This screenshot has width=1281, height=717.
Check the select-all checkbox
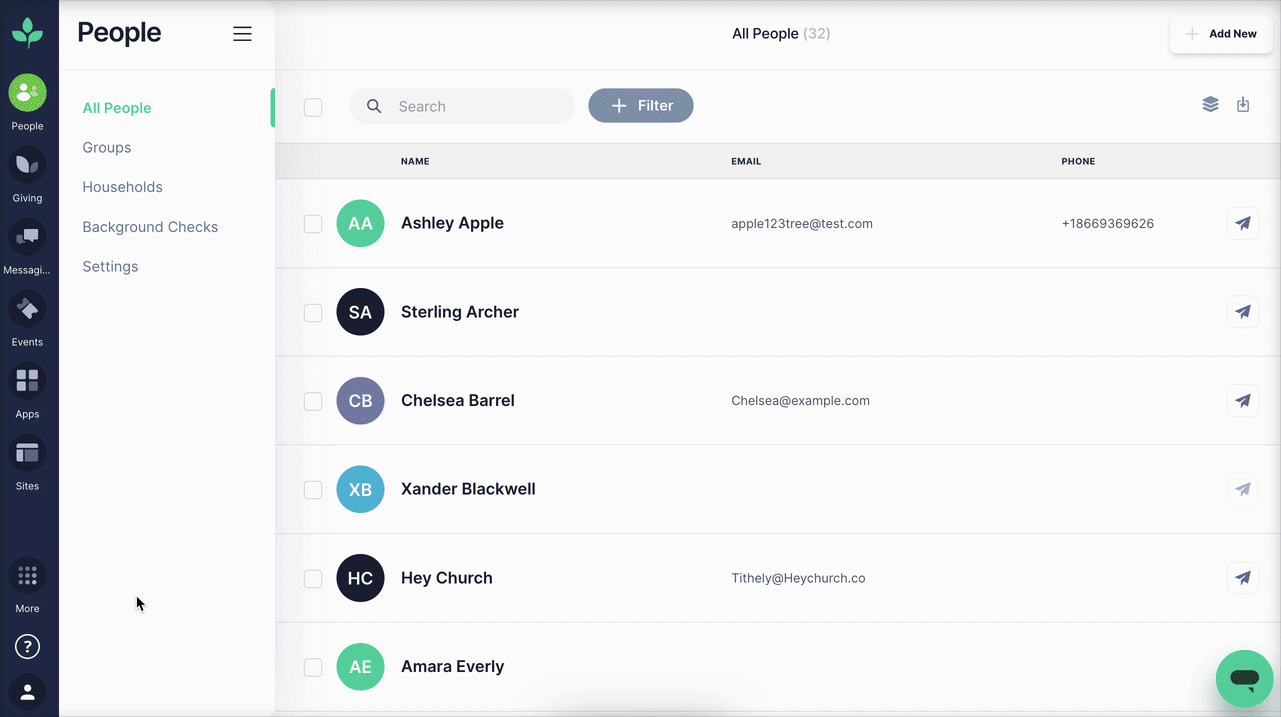(x=313, y=107)
